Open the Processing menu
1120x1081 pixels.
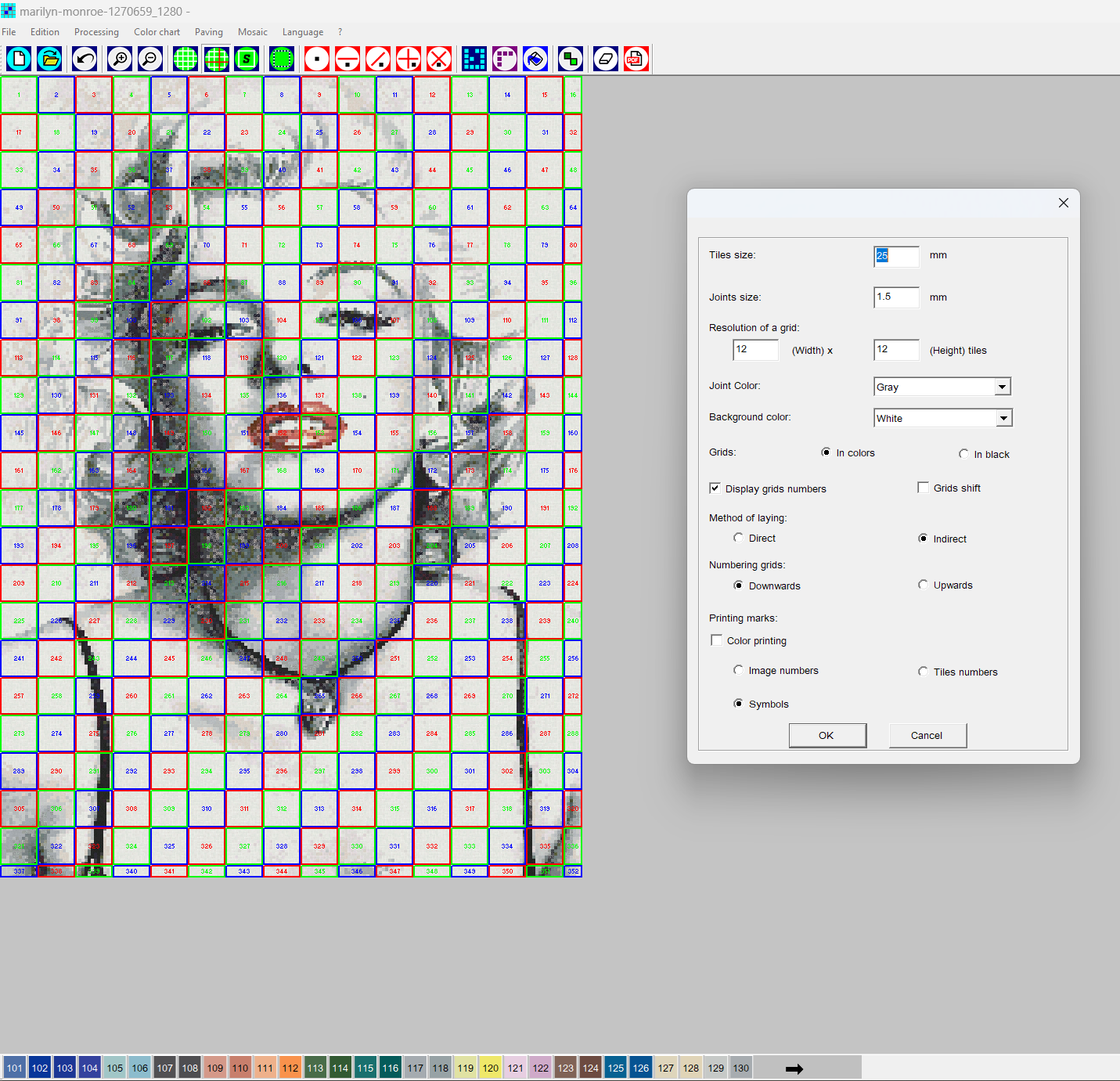point(95,32)
